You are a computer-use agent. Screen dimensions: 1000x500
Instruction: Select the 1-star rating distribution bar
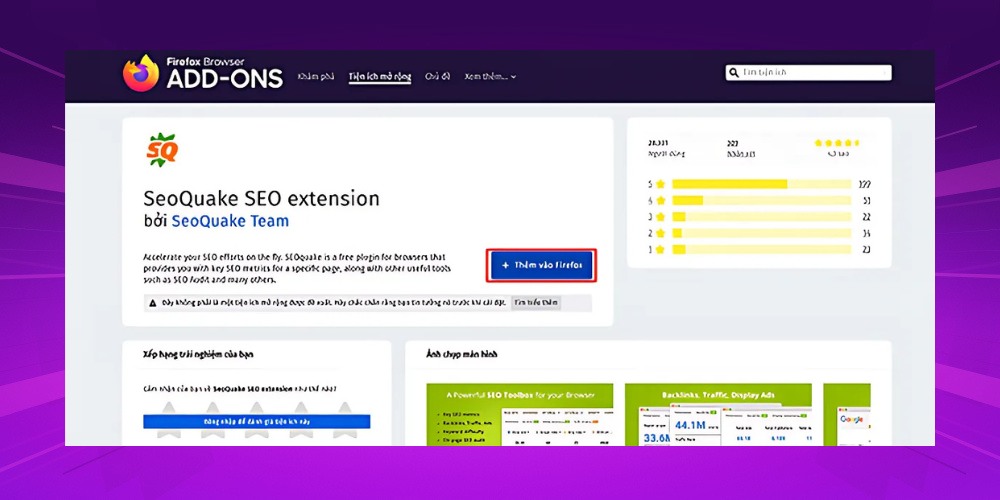click(x=761, y=249)
